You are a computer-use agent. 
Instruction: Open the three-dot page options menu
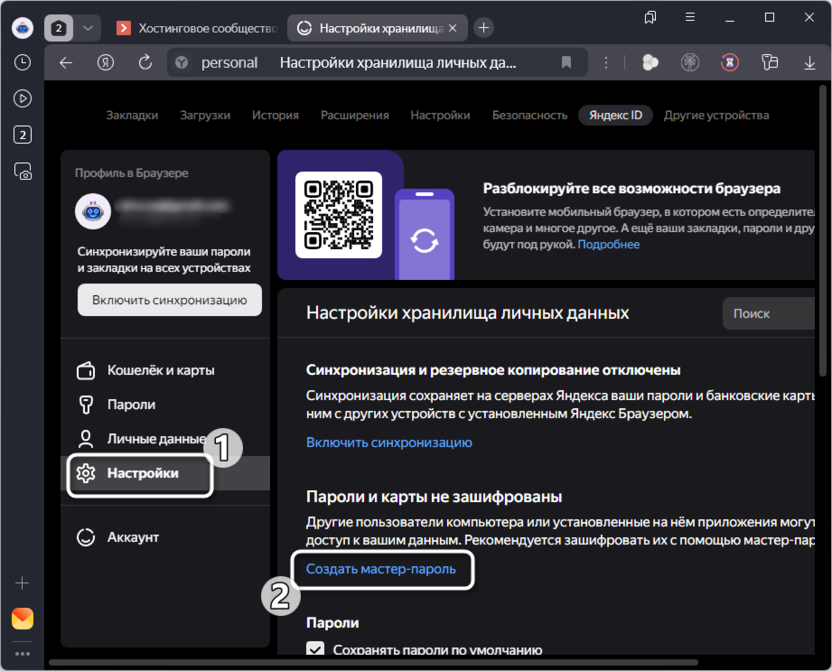pyautogui.click(x=606, y=63)
